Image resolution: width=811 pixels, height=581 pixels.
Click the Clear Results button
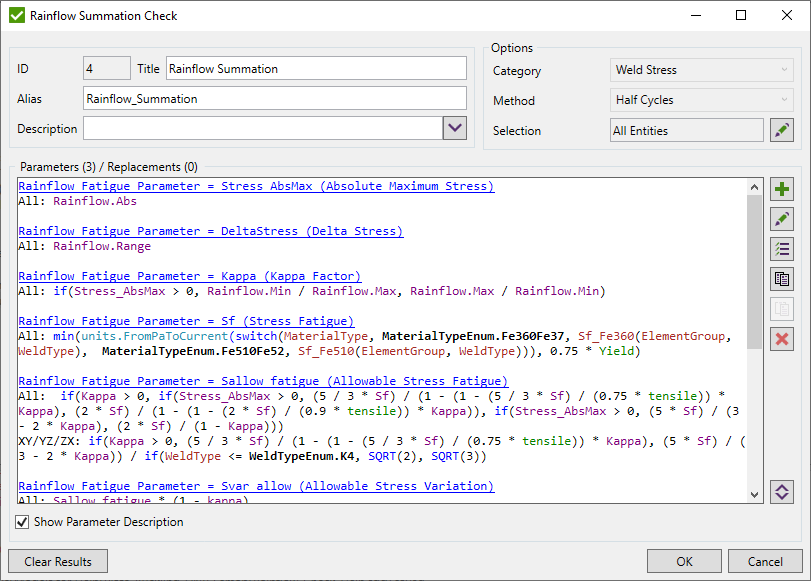(58, 561)
